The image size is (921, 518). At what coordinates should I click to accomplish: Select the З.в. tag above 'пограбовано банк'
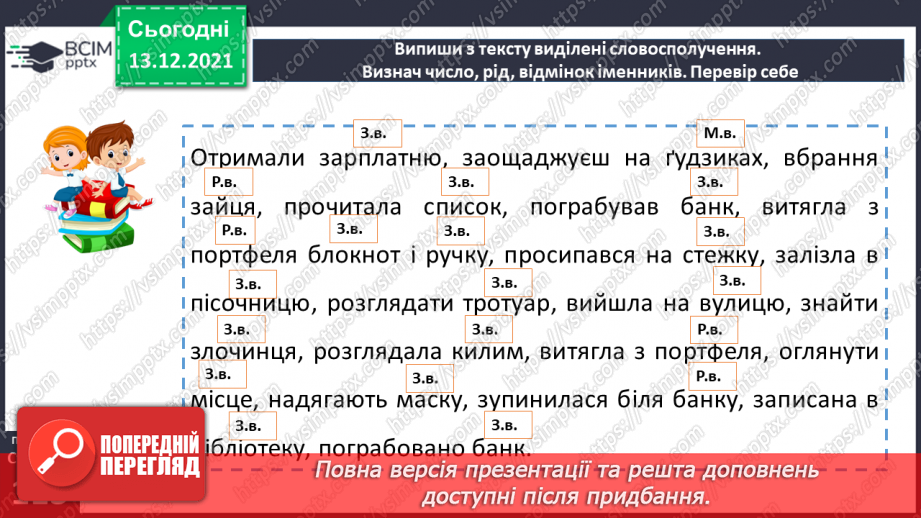tap(508, 425)
